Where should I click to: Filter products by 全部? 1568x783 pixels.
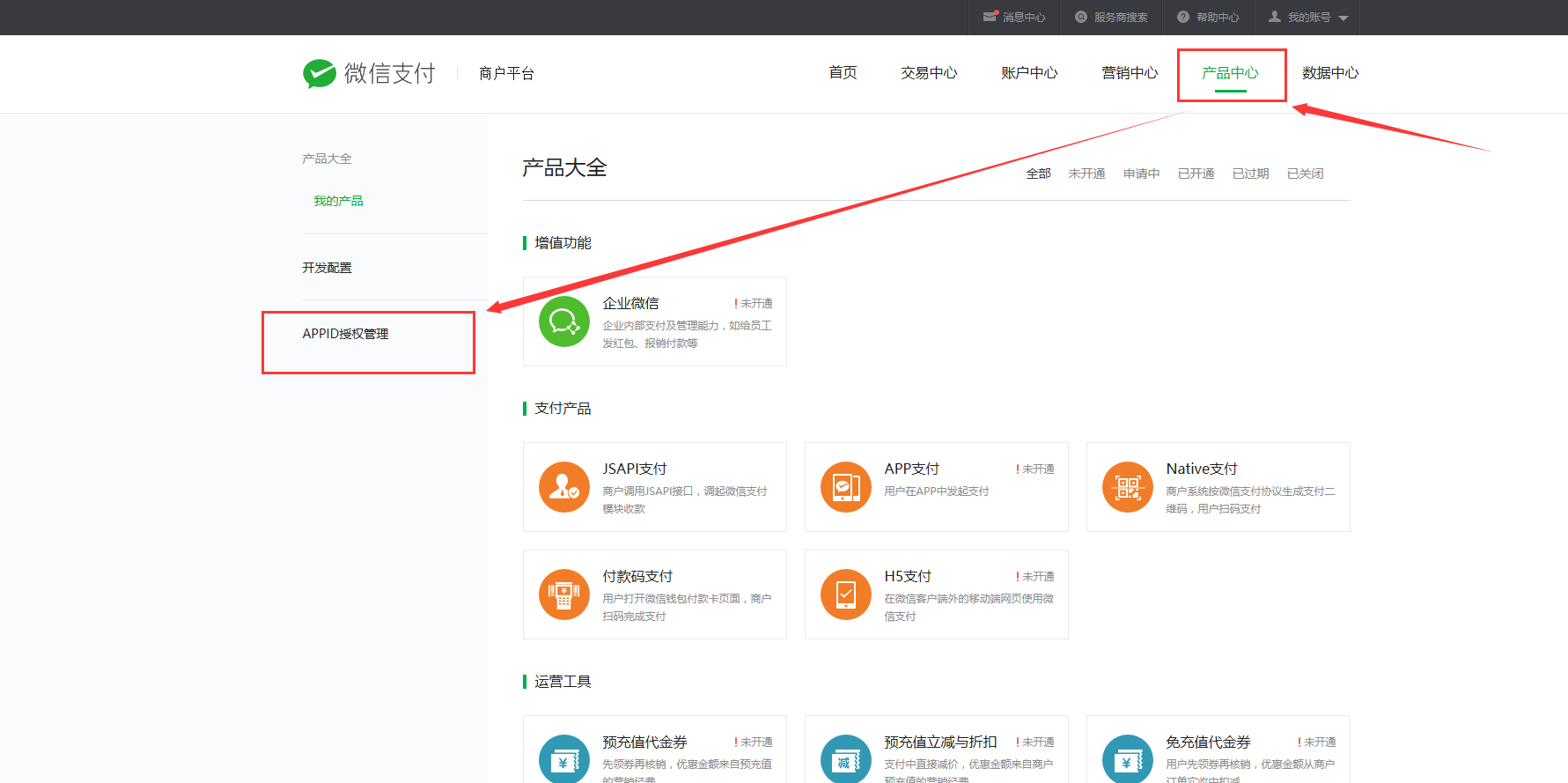coord(1039,174)
